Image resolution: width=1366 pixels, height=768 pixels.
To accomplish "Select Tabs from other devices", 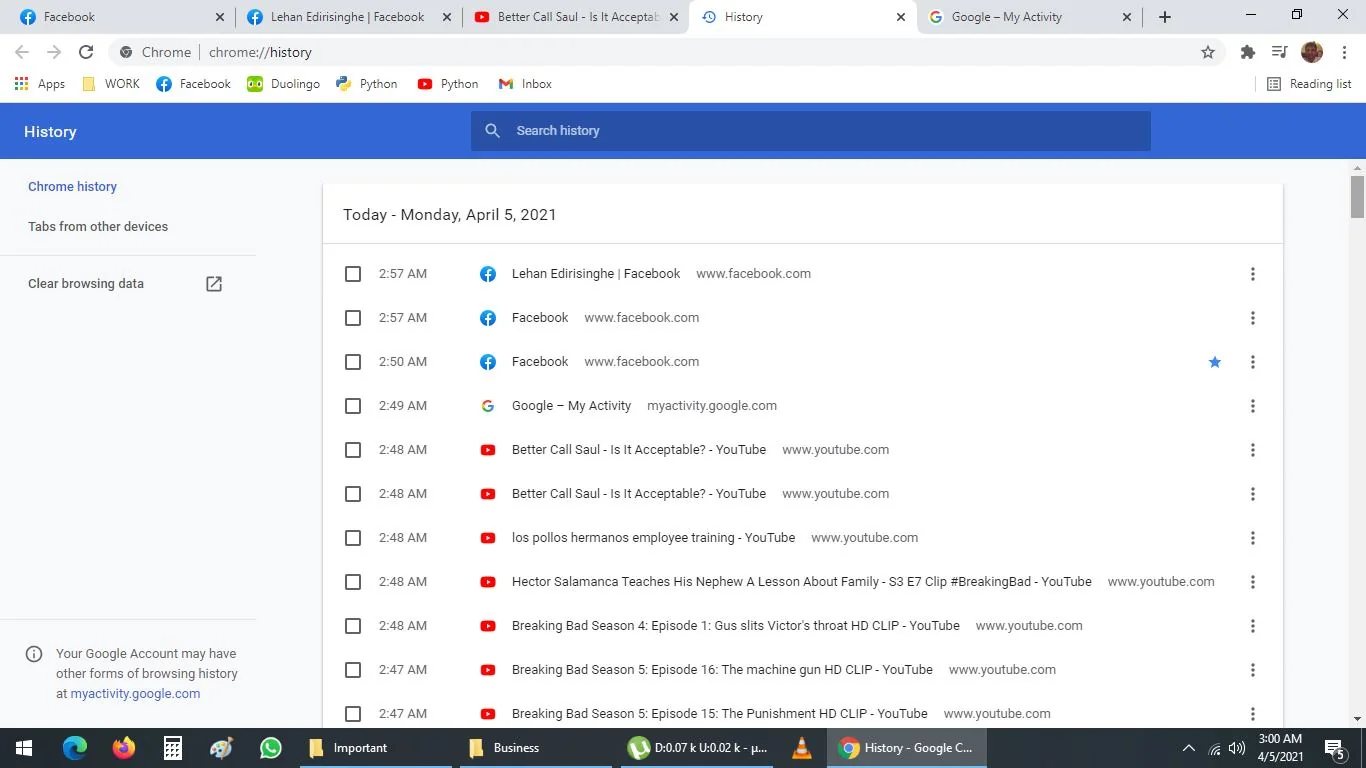I will [x=98, y=227].
